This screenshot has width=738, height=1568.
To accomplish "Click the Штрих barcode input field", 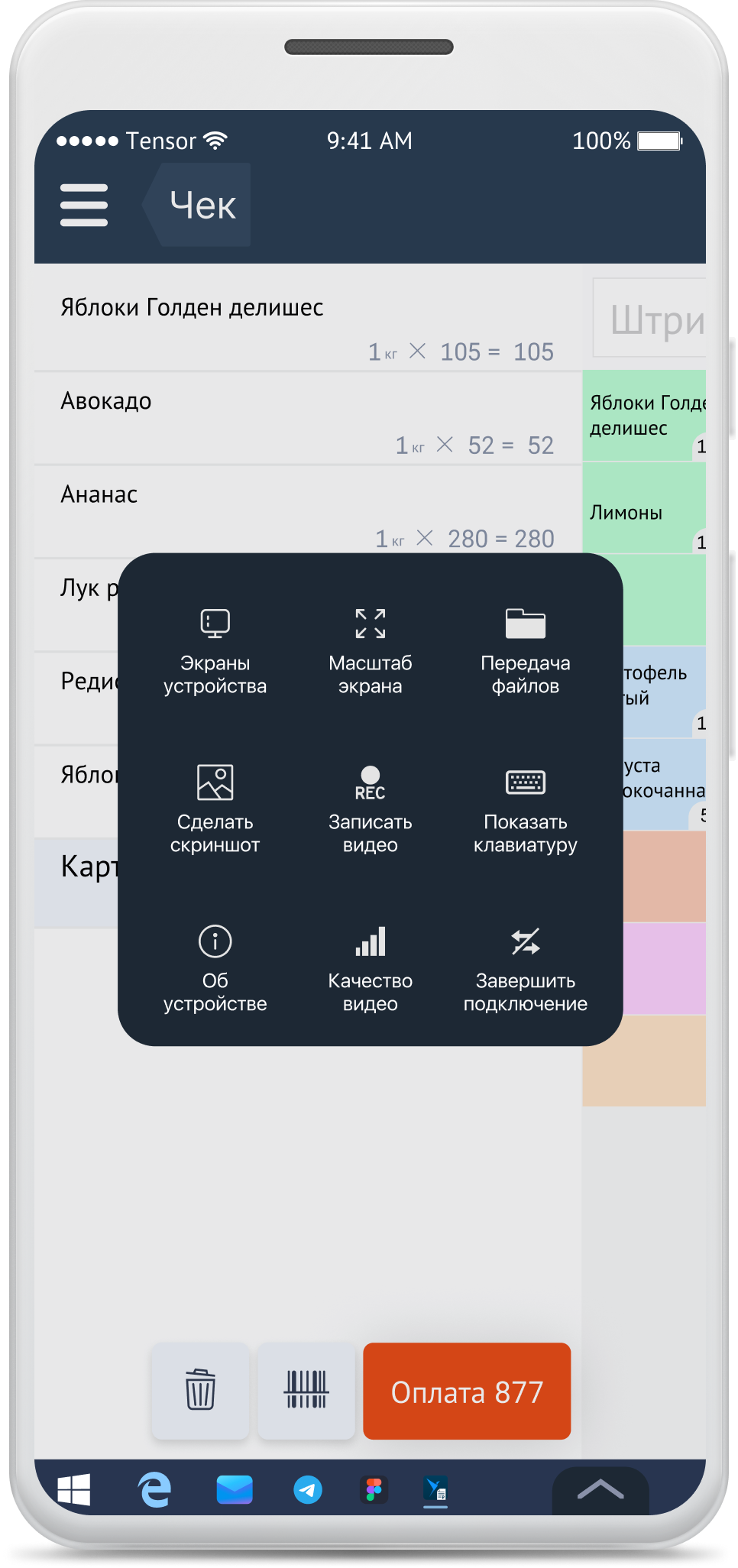I will (x=651, y=319).
